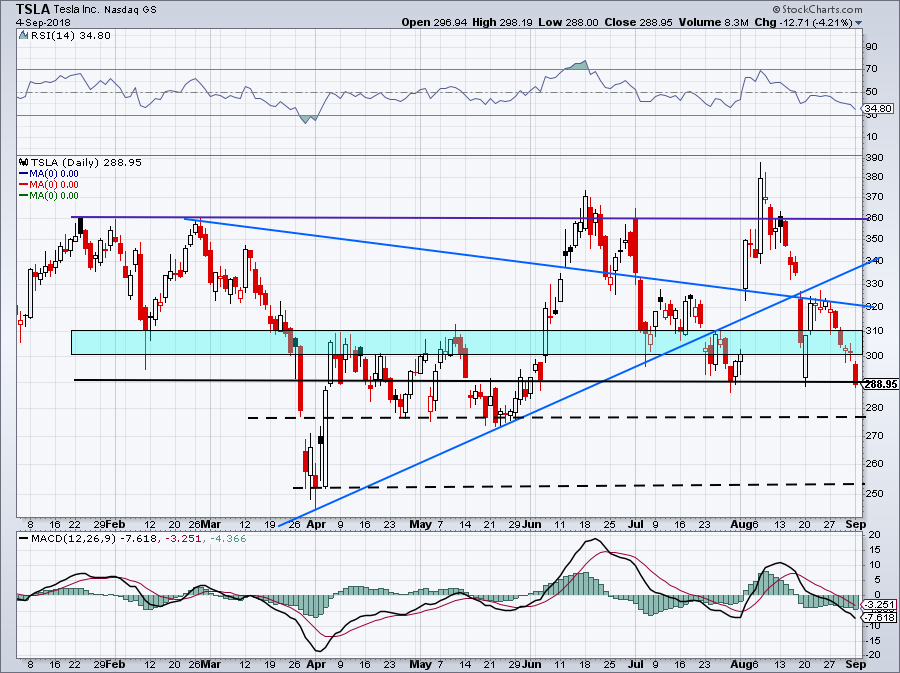Click the 90 label on RSI axis

(x=872, y=46)
